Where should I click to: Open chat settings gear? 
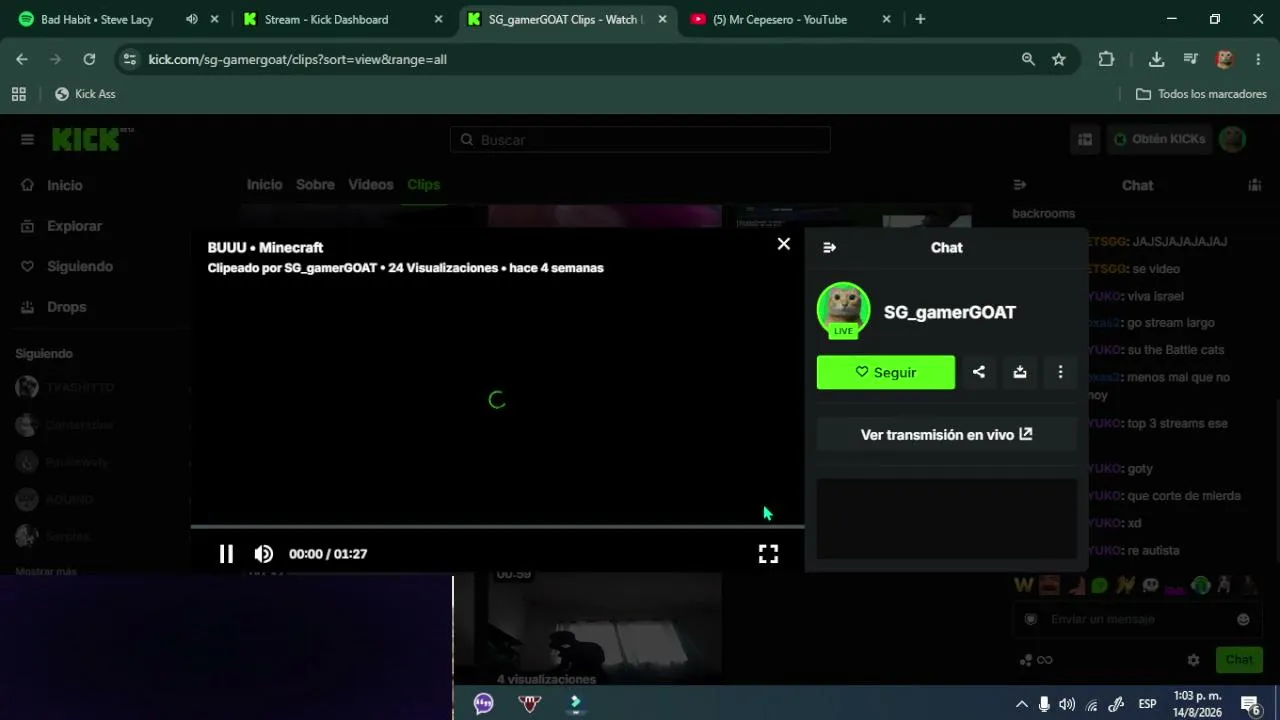point(1193,660)
